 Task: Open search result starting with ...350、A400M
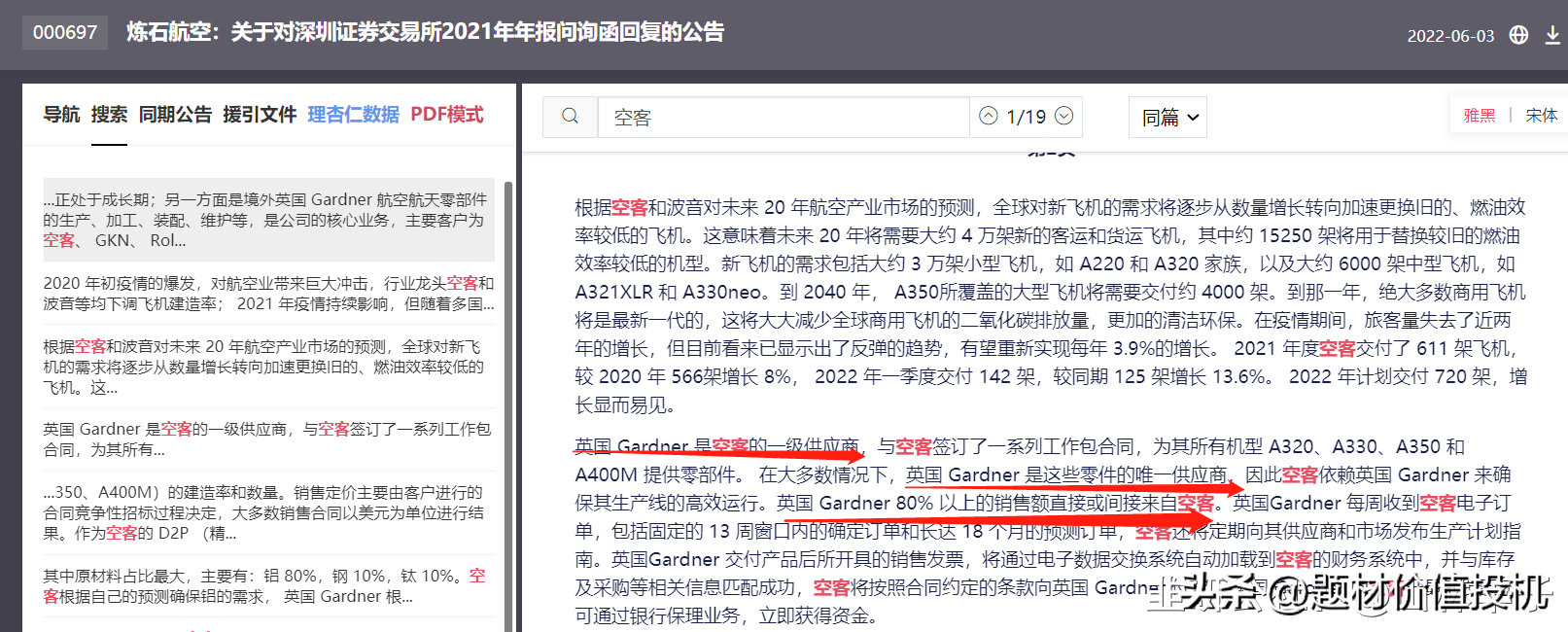pyautogui.click(x=269, y=512)
